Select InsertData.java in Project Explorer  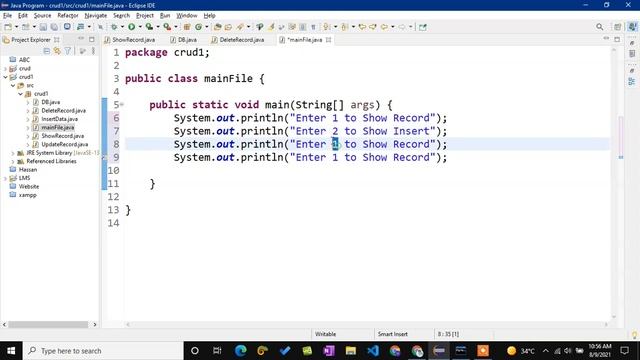click(60, 119)
